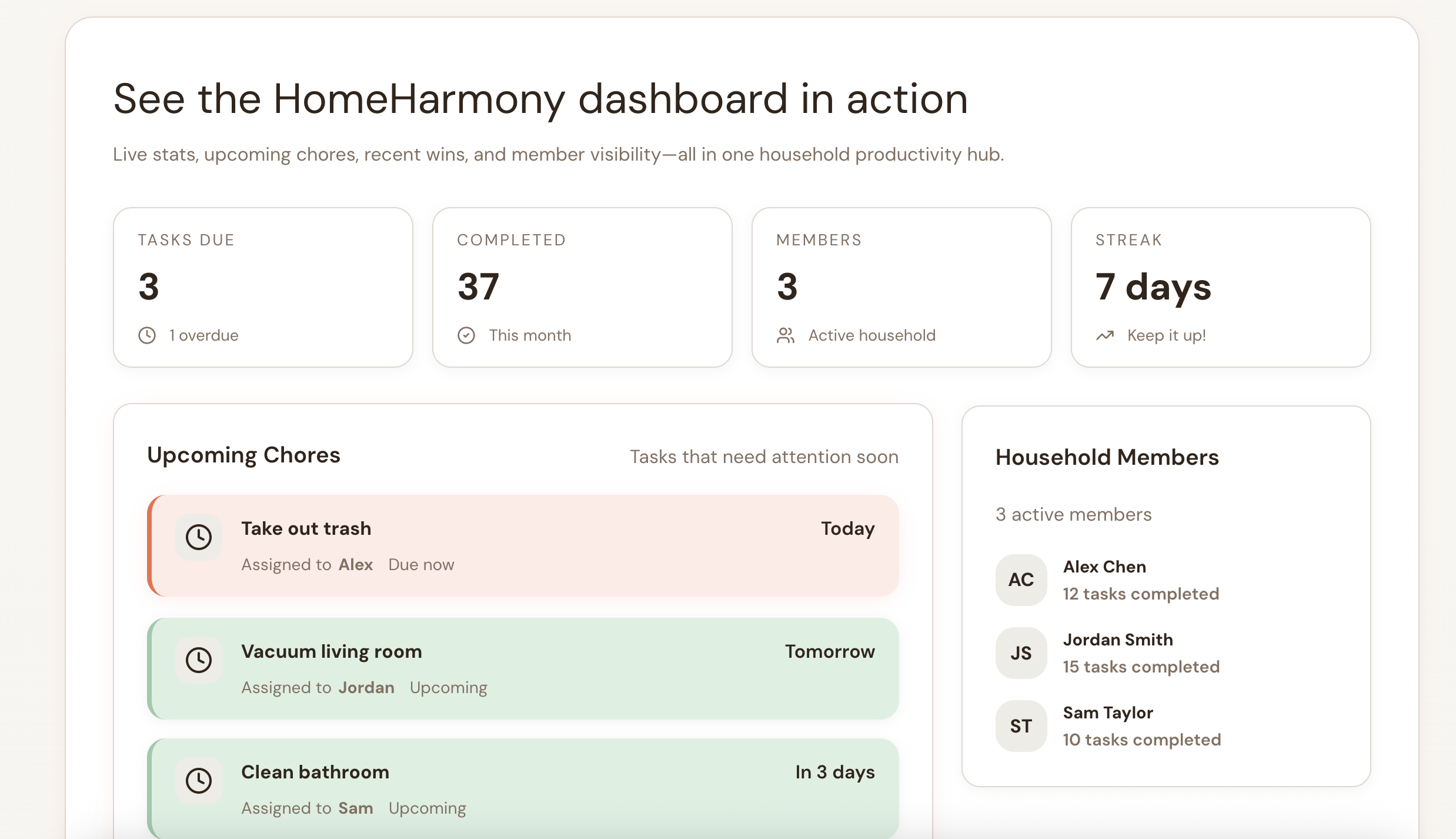Open the Clean bathroom task row
This screenshot has height=839, width=1456.
tap(523, 788)
